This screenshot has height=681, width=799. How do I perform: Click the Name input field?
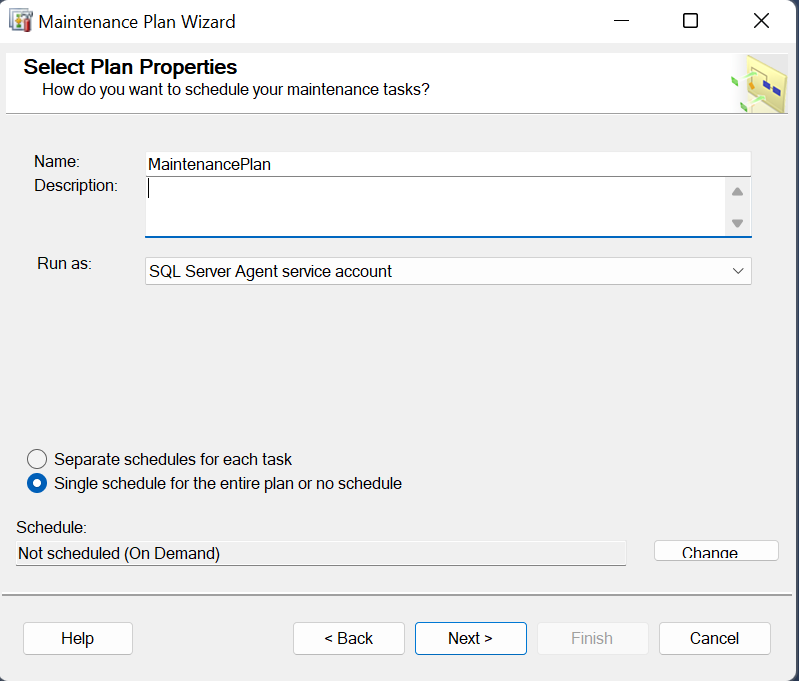pos(448,164)
